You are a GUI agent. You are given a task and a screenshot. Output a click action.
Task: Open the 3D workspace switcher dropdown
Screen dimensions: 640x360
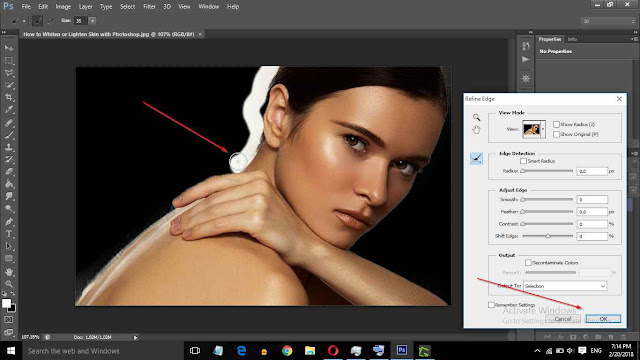[608, 21]
